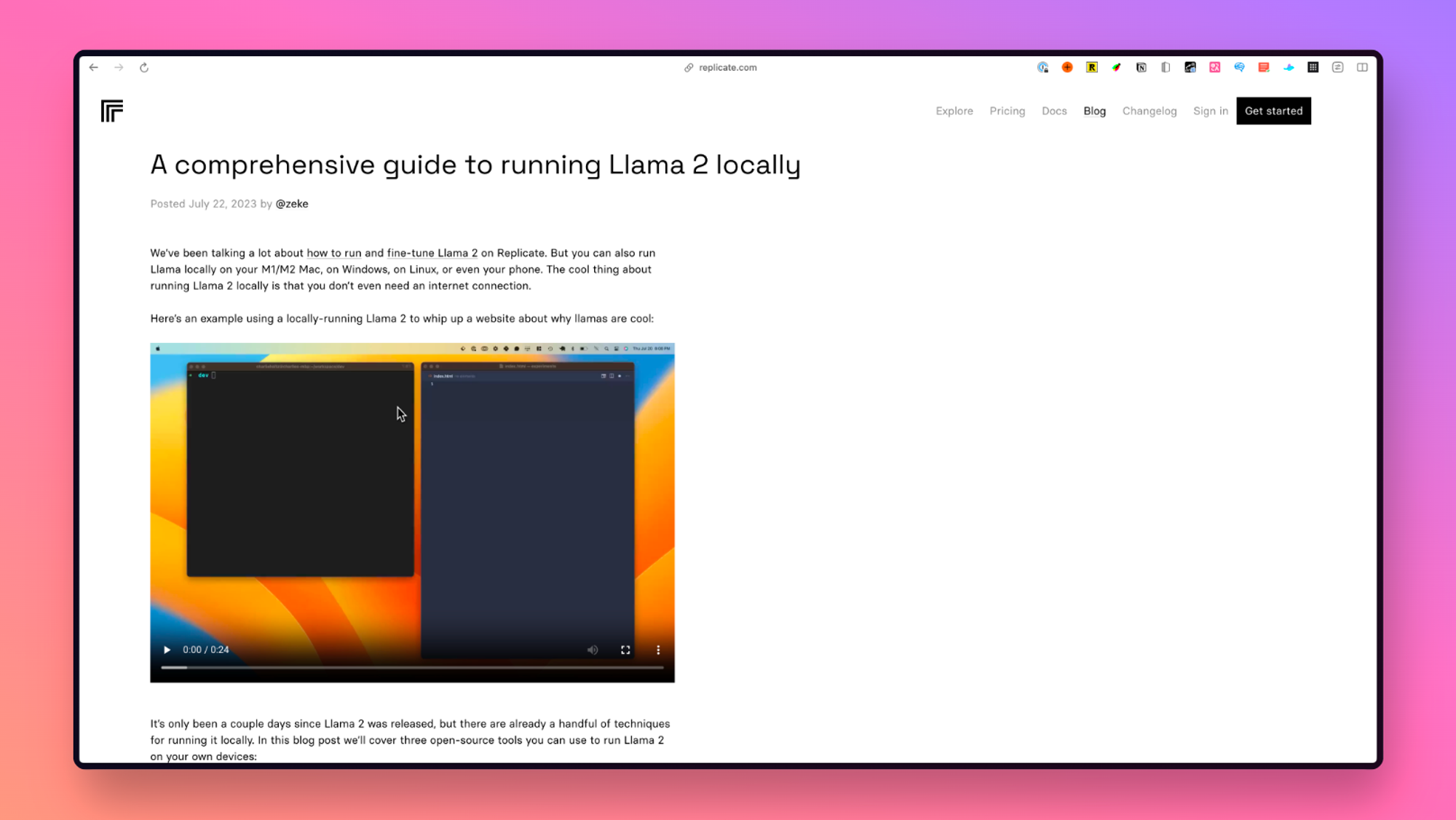Toggle the browser split view sidebar icon
This screenshot has width=1456, height=820.
(x=1362, y=67)
